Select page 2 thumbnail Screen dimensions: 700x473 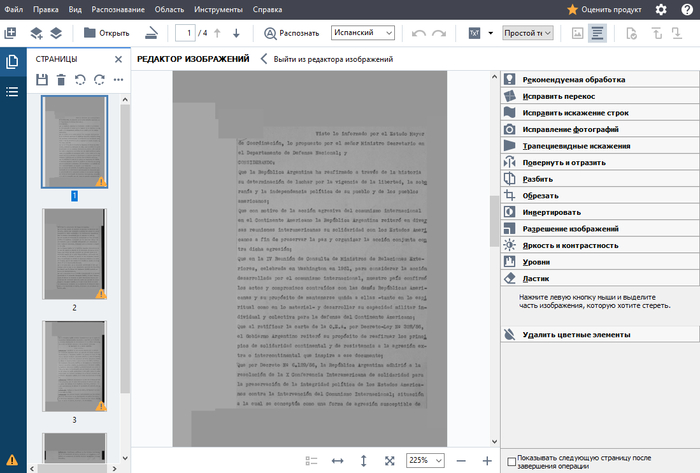click(74, 254)
